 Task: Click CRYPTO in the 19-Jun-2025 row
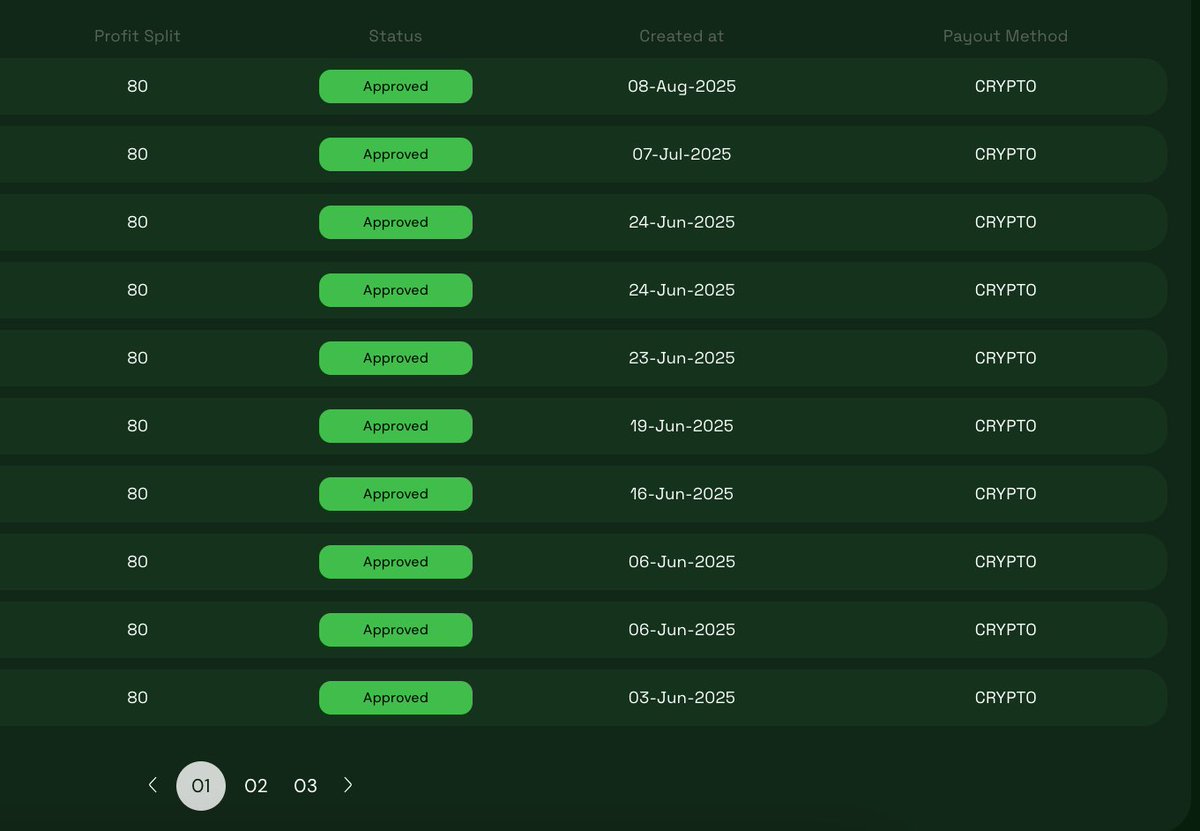(1005, 426)
